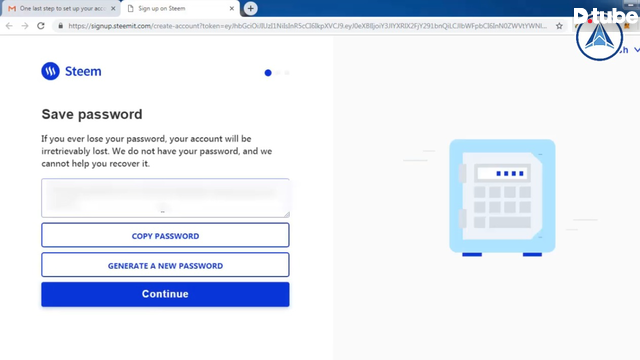Switch to the Gmail 'One last step' tab
640x360 pixels.
coord(61,9)
